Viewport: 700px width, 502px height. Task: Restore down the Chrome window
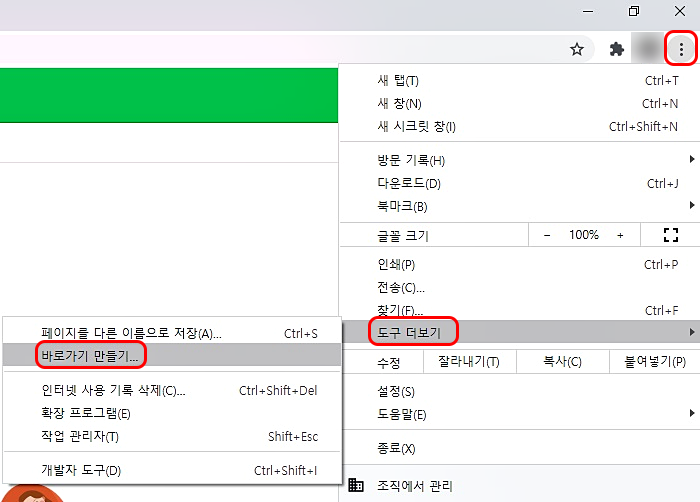tap(633, 11)
